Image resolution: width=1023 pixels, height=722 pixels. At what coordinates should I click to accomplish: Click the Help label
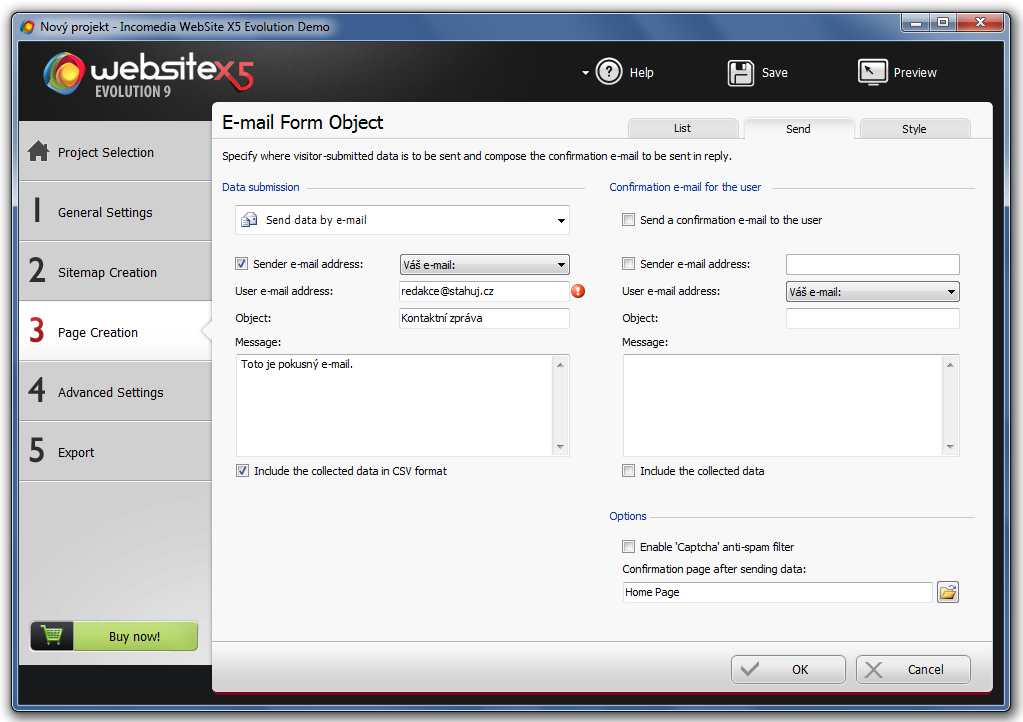[x=641, y=73]
